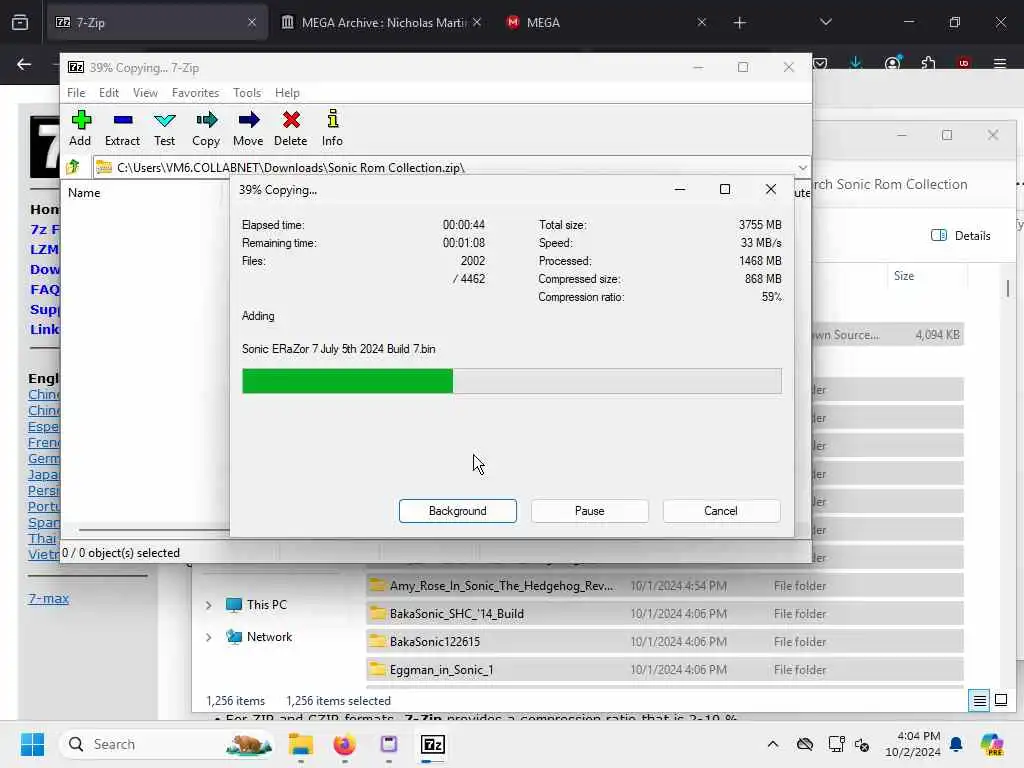Click the Extract toolbar icon
This screenshot has width=1024, height=768.
coord(122,128)
